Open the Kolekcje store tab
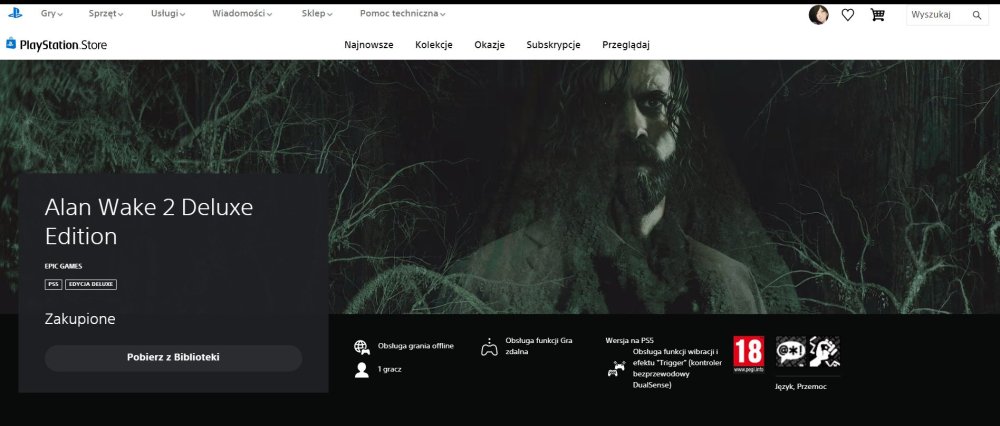Image resolution: width=1000 pixels, height=426 pixels. click(434, 45)
